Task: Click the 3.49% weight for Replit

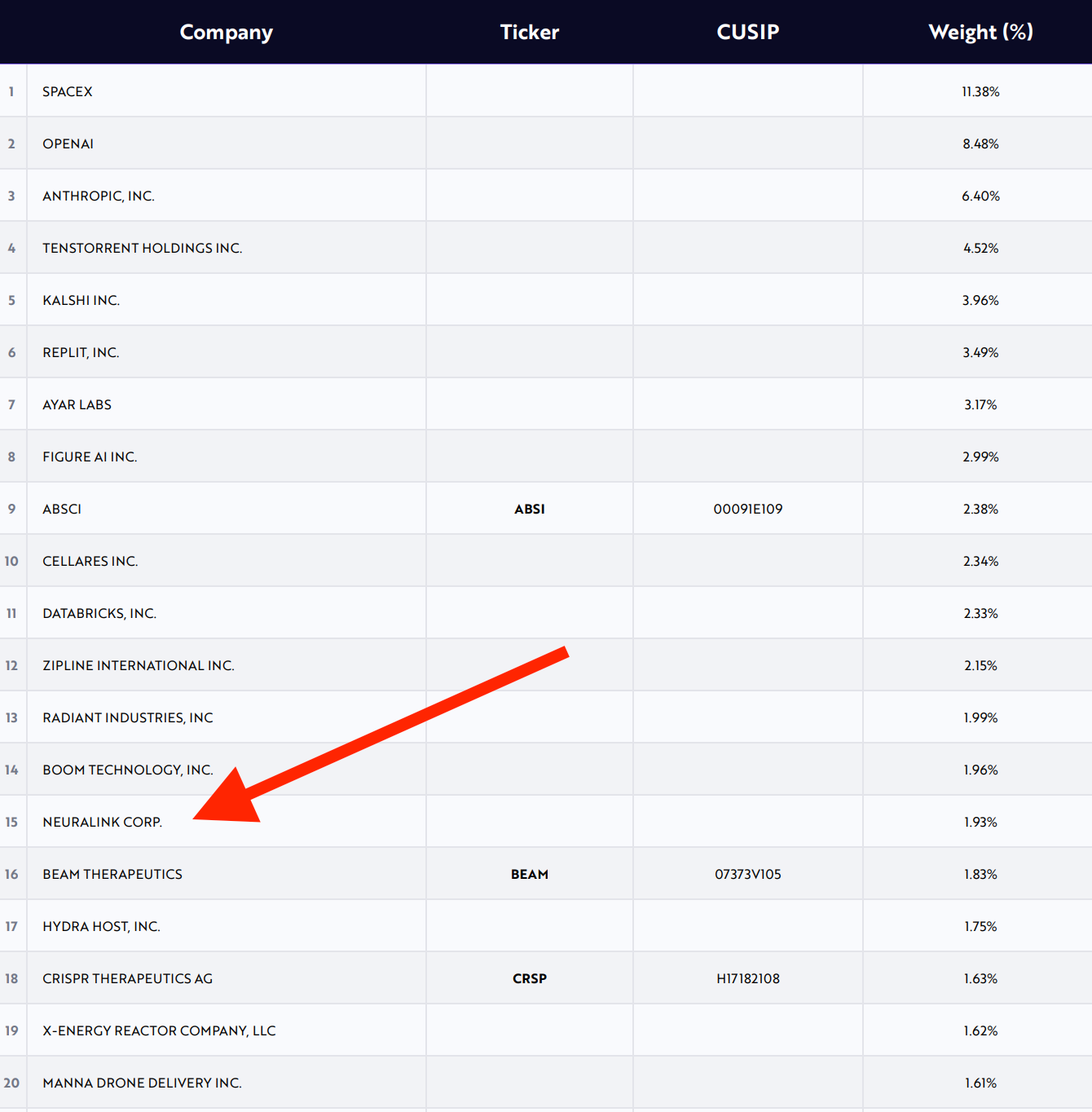Action: coord(980,352)
